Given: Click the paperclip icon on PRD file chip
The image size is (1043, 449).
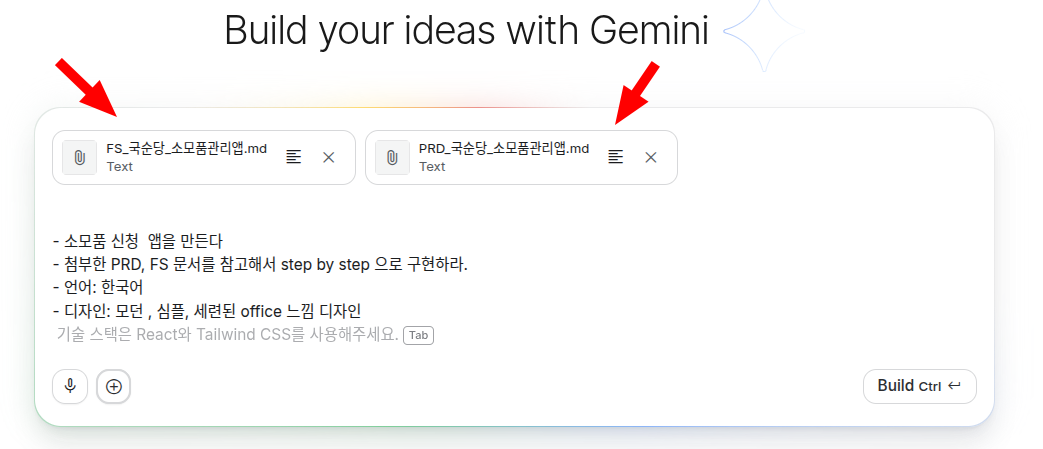Looking at the screenshot, I should [x=392, y=158].
